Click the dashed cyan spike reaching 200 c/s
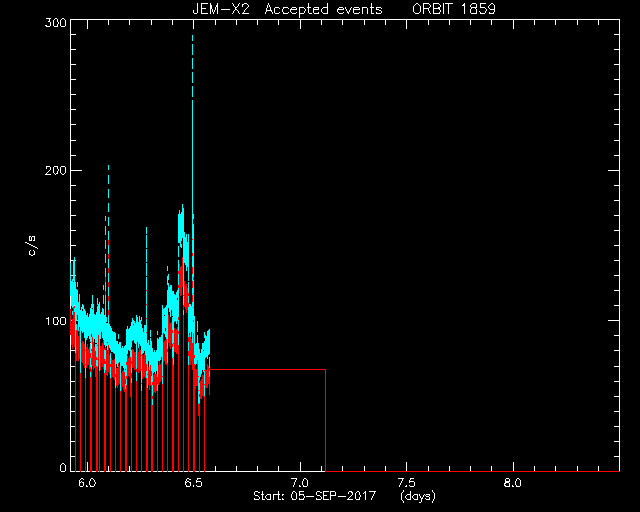This screenshot has height=512, width=640. (x=108, y=204)
